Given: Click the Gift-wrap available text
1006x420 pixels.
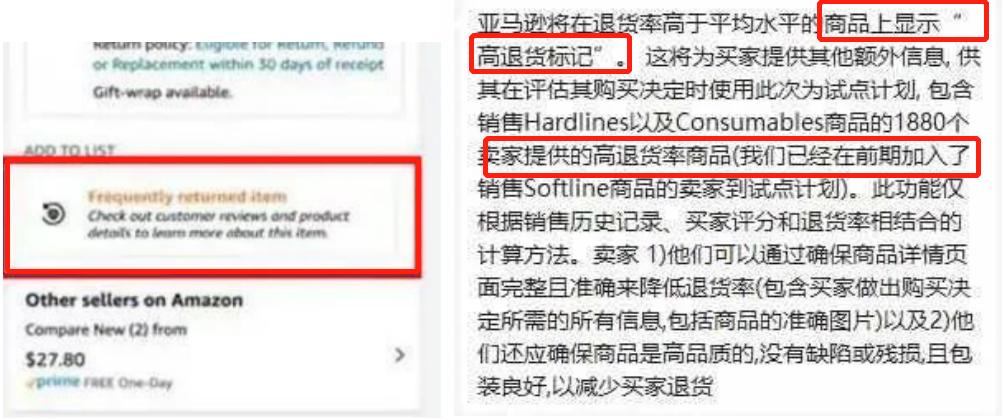Looking at the screenshot, I should point(162,92).
